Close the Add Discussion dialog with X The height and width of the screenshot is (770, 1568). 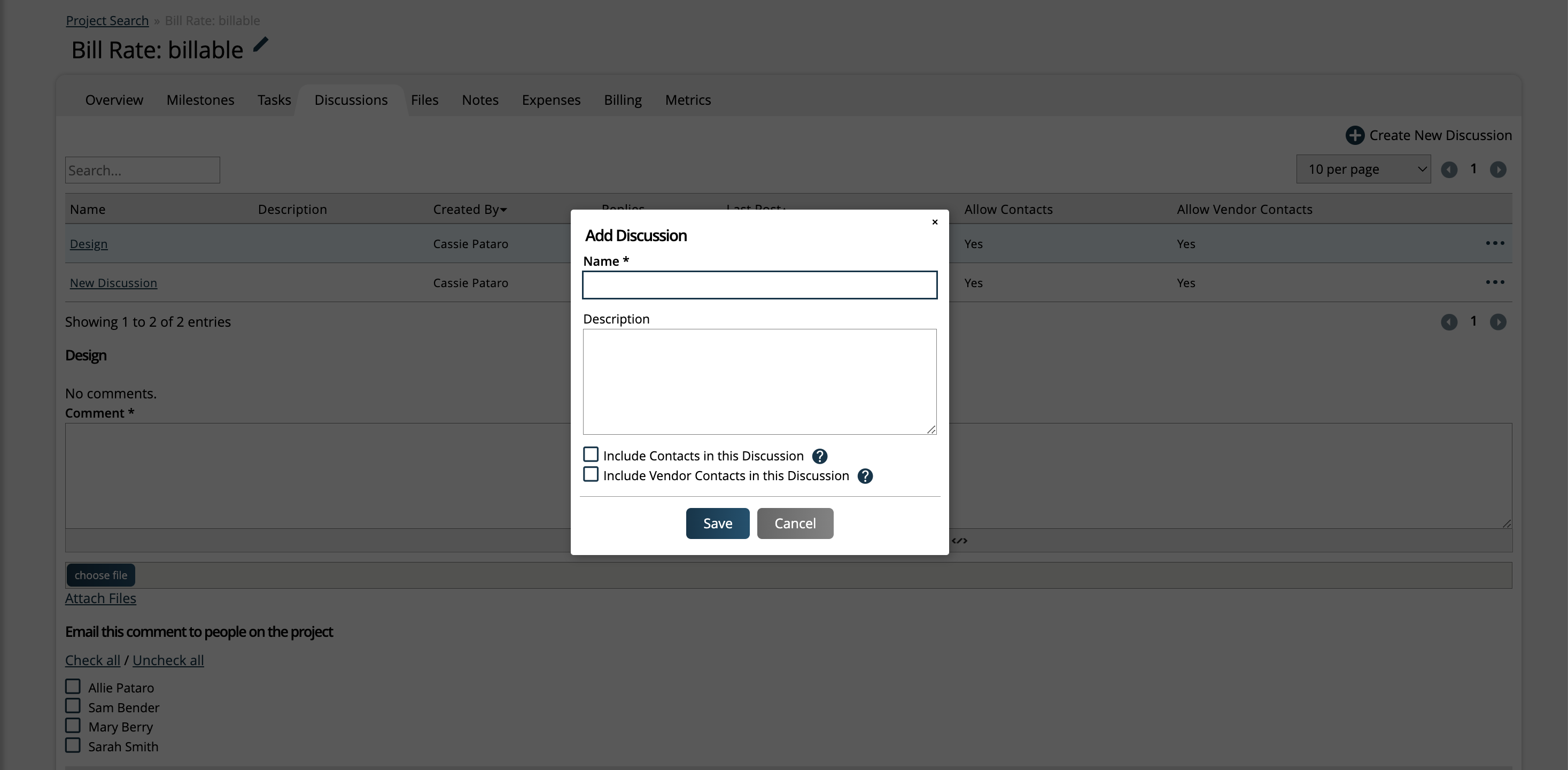pyautogui.click(x=935, y=222)
